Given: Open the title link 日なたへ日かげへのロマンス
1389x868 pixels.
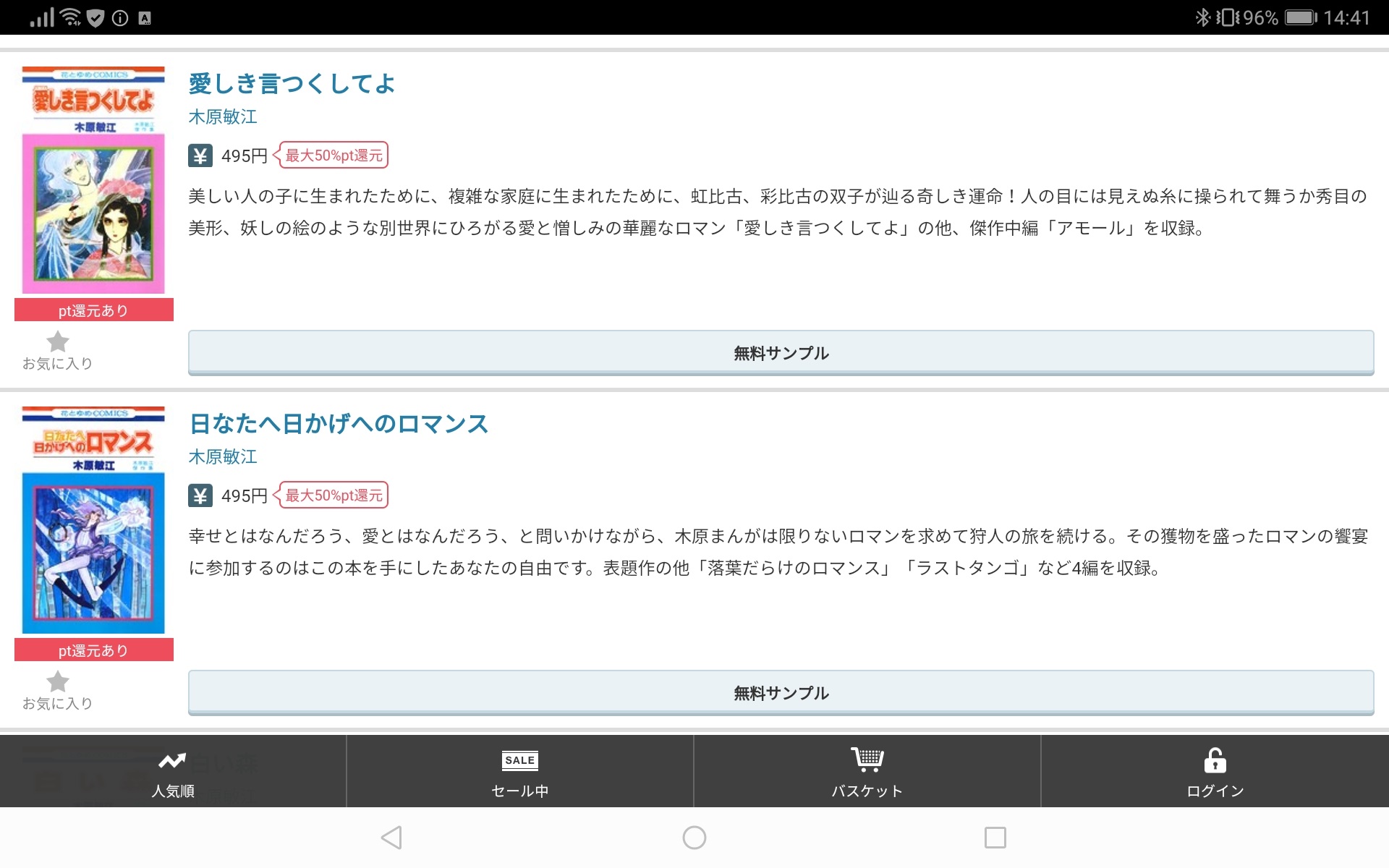Looking at the screenshot, I should pos(339,424).
